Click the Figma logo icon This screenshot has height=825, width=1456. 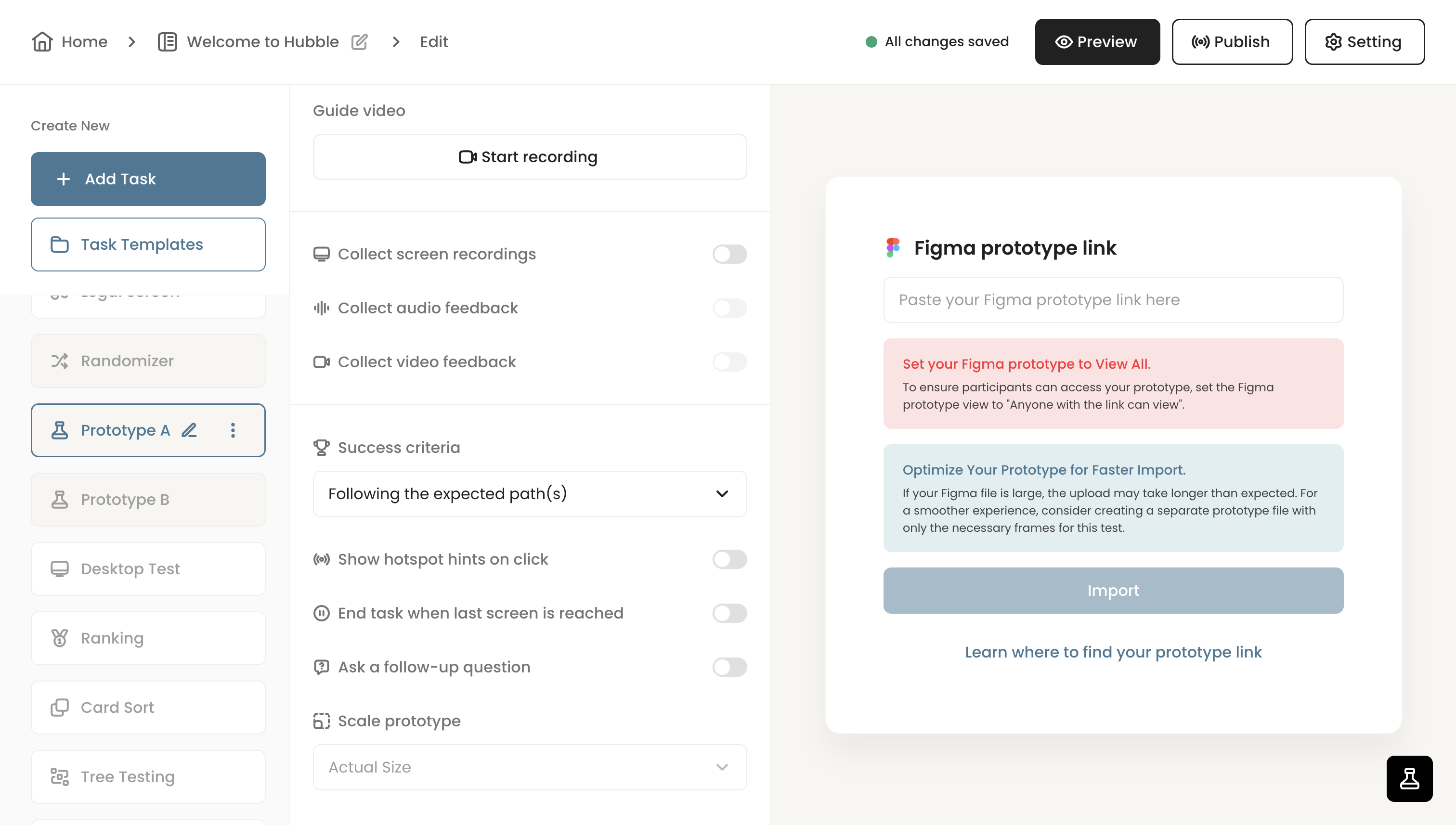point(893,247)
